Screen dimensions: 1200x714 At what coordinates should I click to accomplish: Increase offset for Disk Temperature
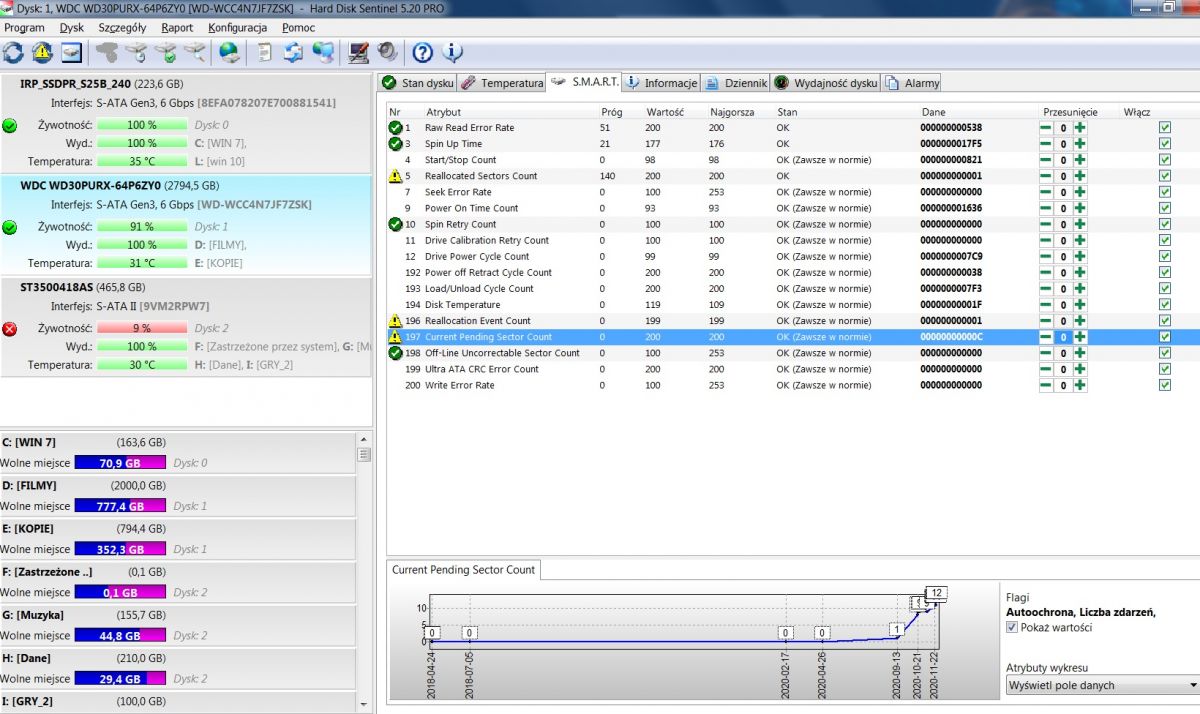[x=1081, y=305]
